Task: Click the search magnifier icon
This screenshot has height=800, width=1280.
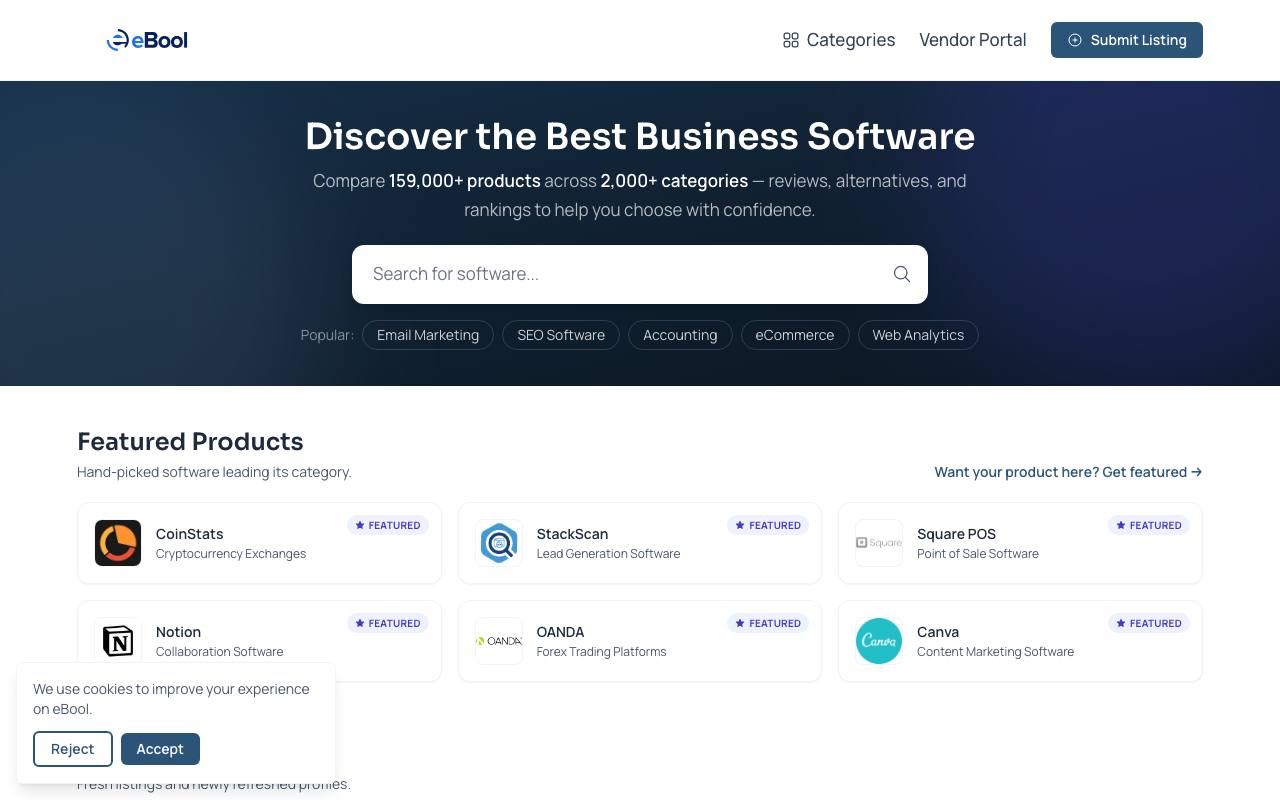Action: click(x=902, y=274)
